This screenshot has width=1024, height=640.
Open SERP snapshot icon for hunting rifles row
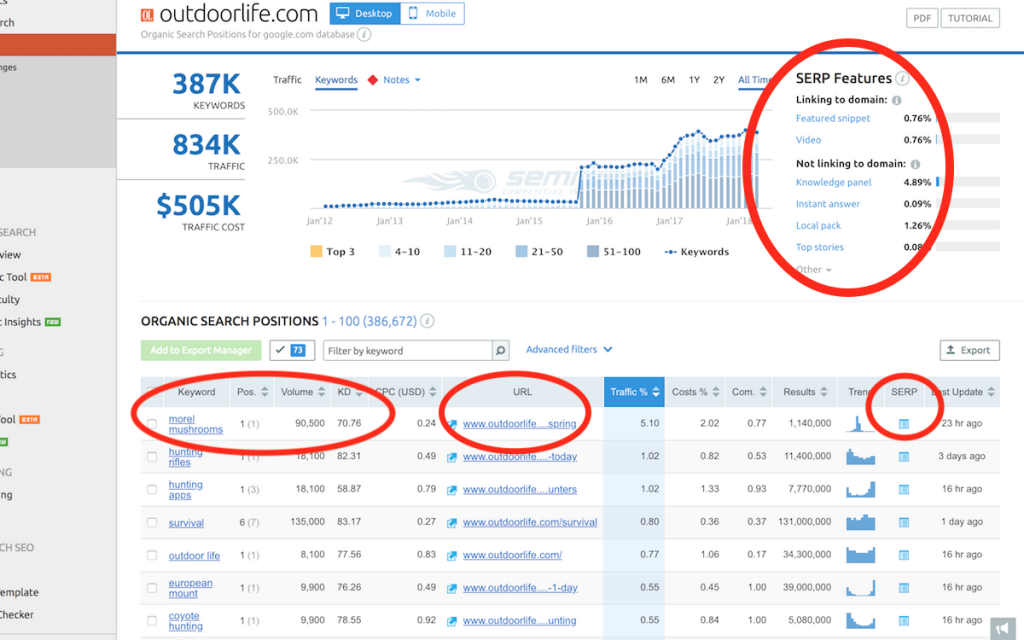point(904,456)
